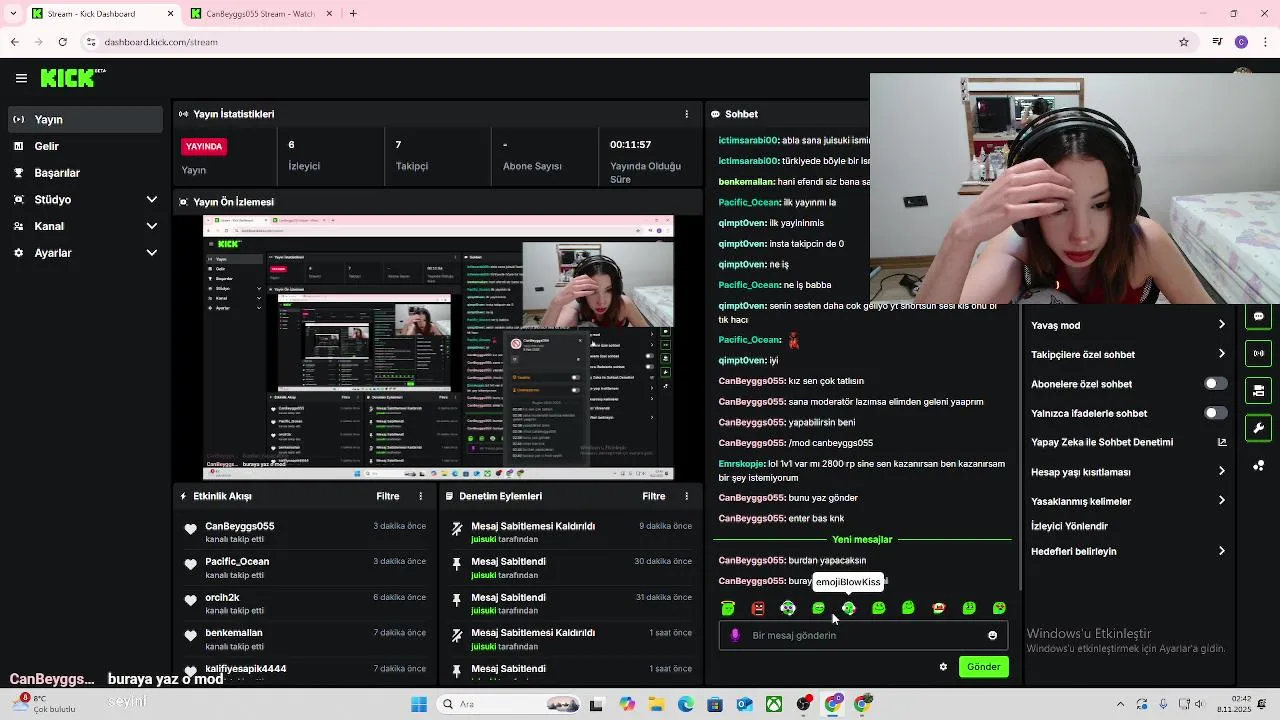The height and width of the screenshot is (720, 1280).
Task: Open three-dot menu of Denetim Eylemleri panel
Action: pyautogui.click(x=686, y=496)
